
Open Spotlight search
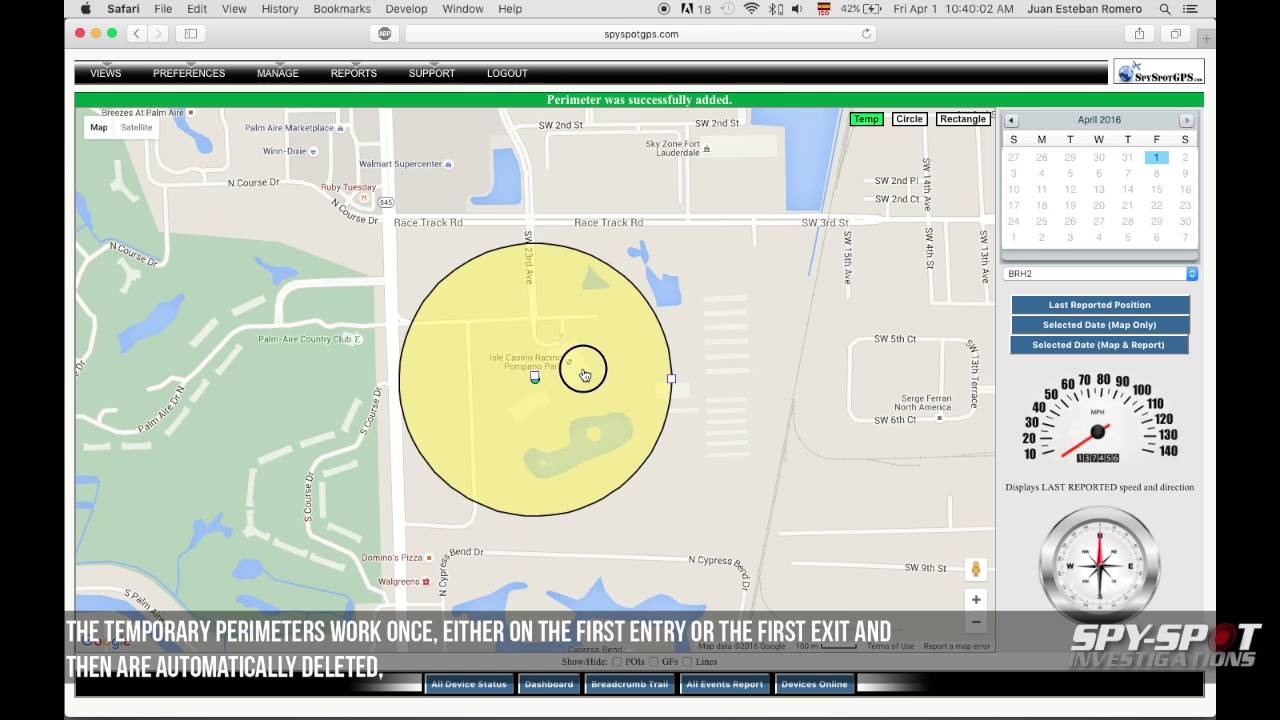pyautogui.click(x=1165, y=9)
